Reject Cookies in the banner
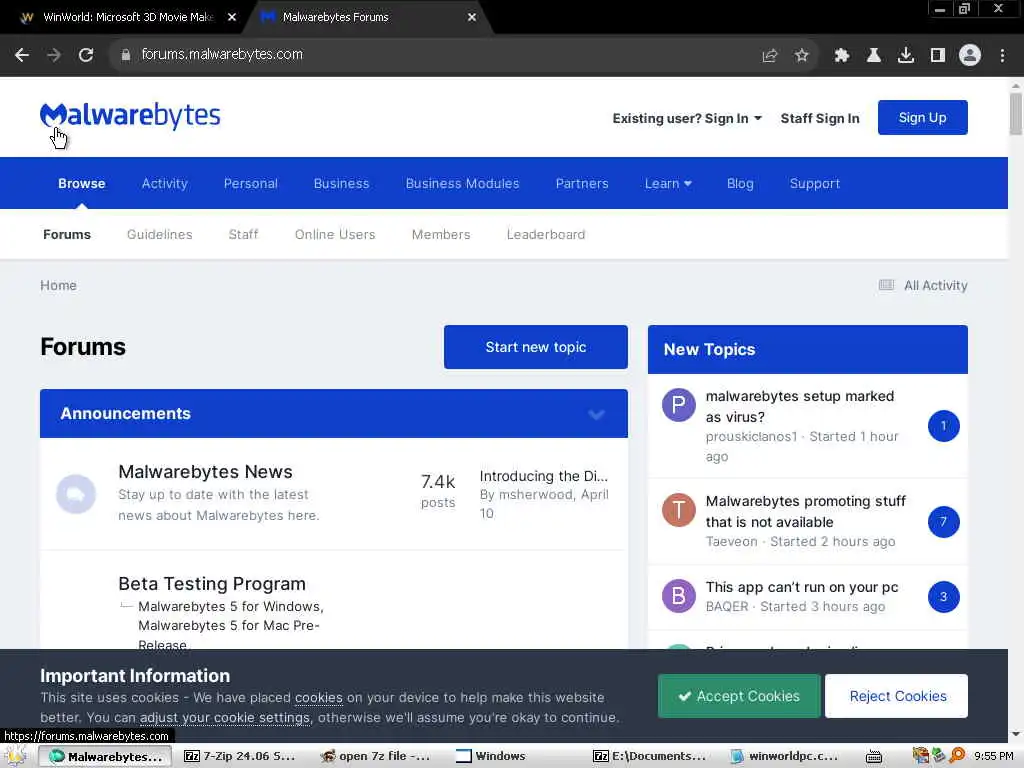The height and width of the screenshot is (768, 1024). point(897,696)
